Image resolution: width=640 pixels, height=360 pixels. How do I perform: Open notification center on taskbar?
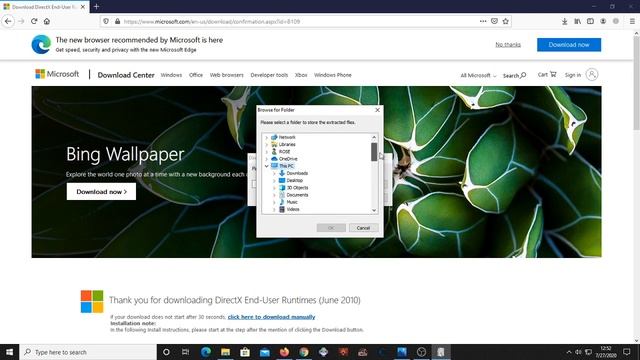click(x=627, y=352)
